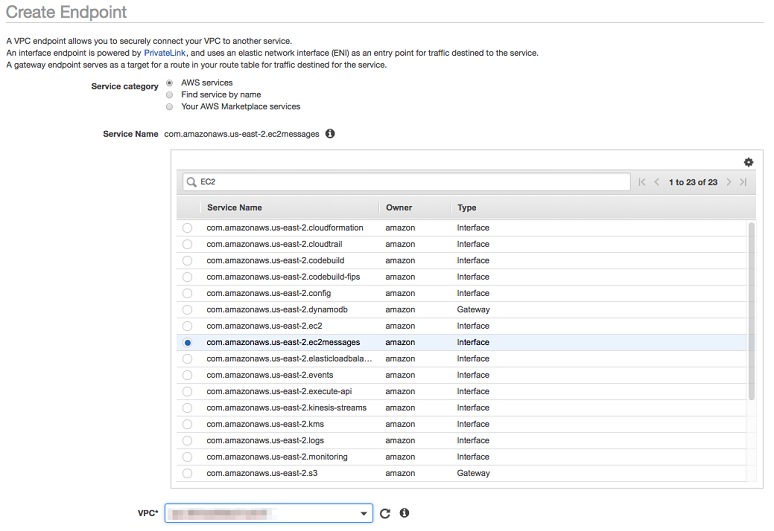Click the '1 to 23 of 23' pagination text

(x=693, y=182)
